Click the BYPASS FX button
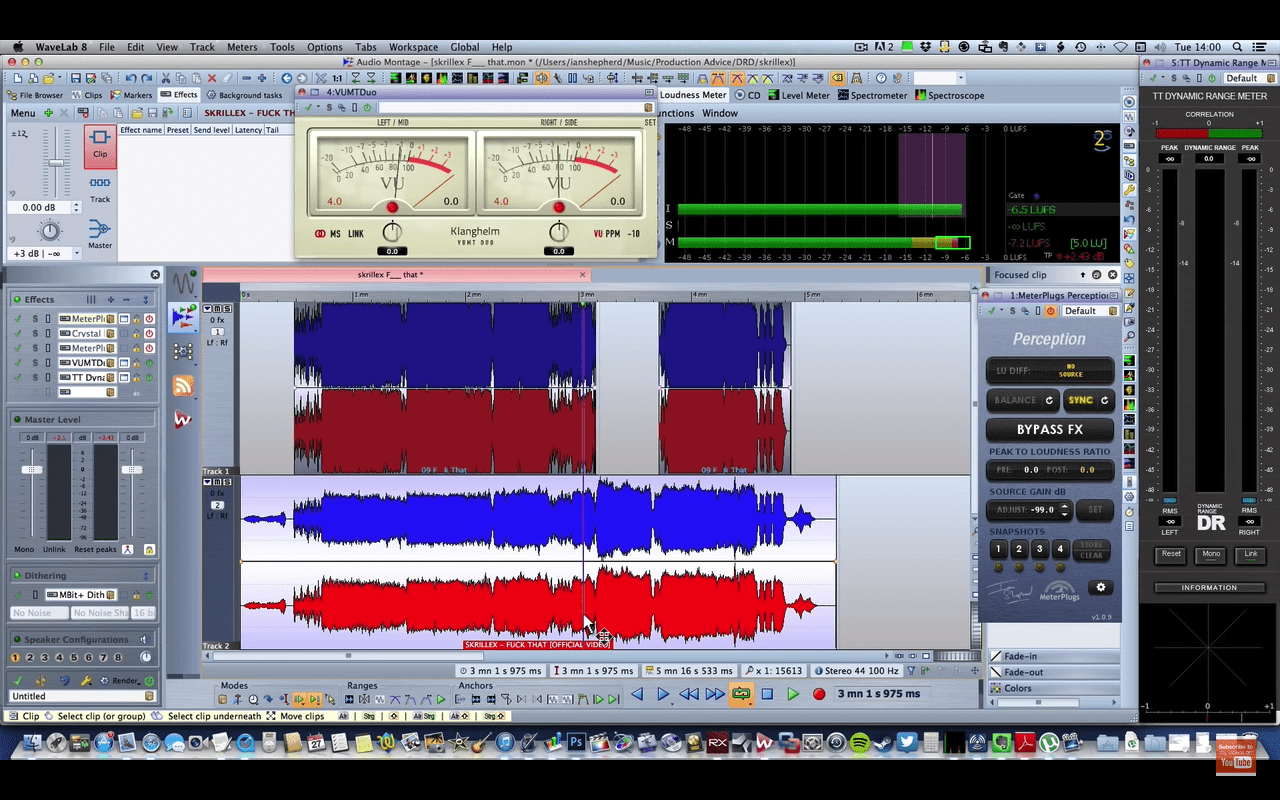This screenshot has width=1280, height=800. pyautogui.click(x=1049, y=430)
